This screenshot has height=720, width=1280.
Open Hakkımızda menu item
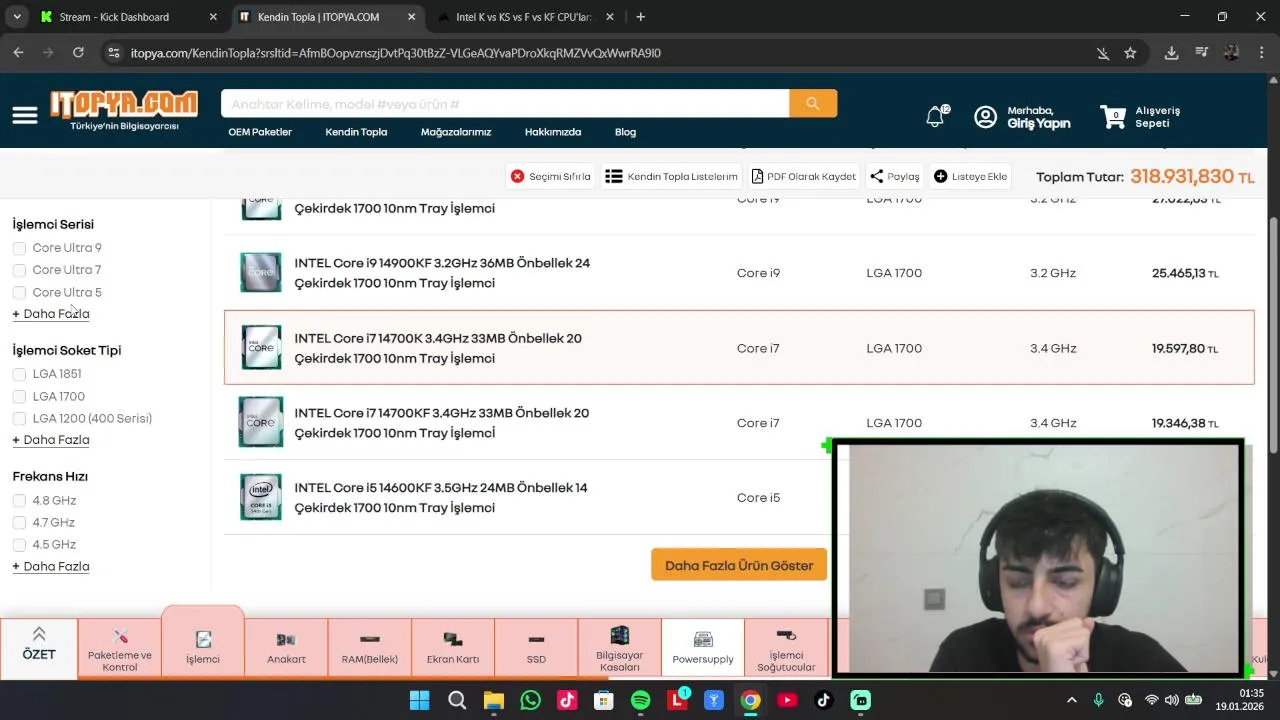[553, 132]
